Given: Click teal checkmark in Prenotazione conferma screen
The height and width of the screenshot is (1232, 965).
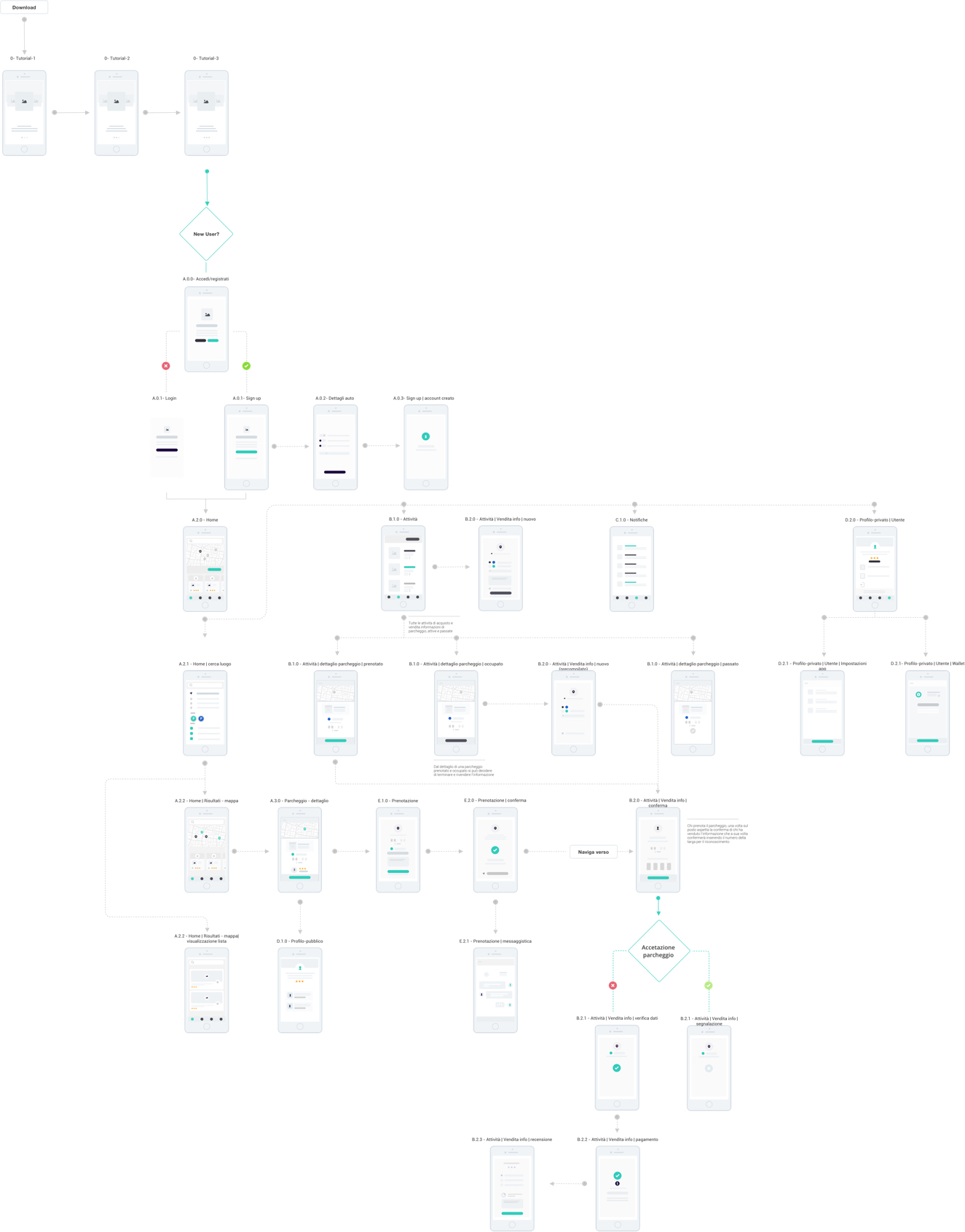Looking at the screenshot, I should (495, 850).
